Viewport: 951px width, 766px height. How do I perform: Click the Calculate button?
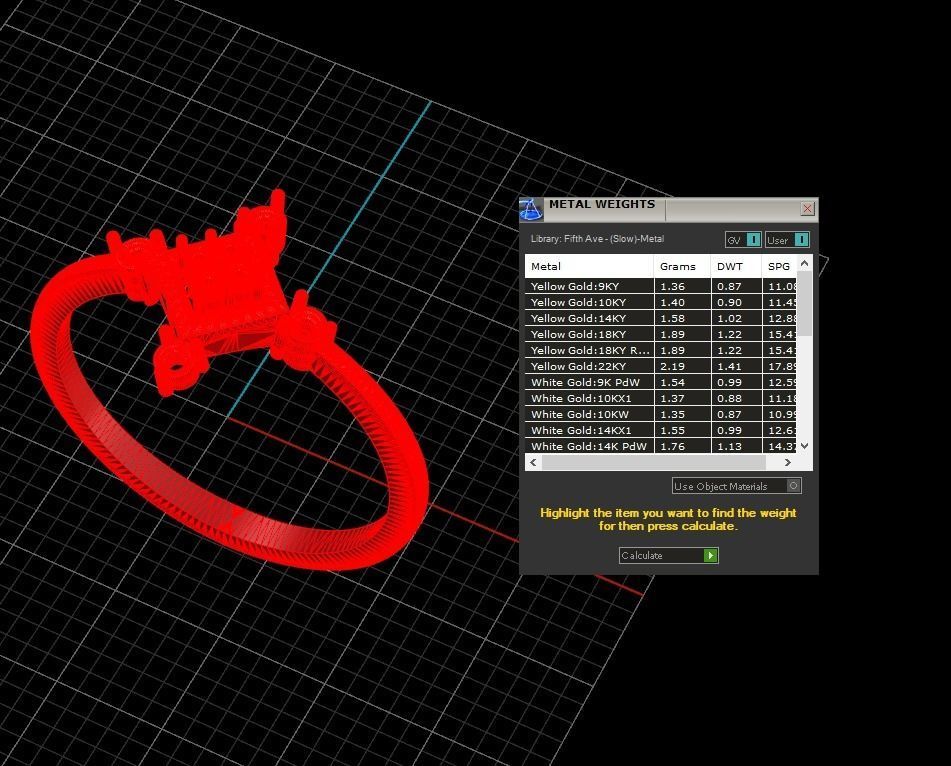pos(668,556)
